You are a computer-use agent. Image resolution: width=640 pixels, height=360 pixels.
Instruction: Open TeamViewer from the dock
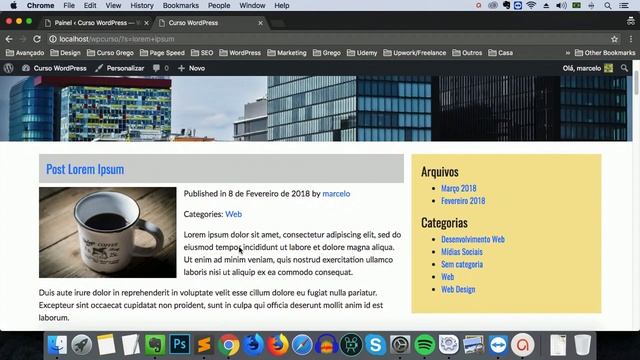tap(498, 345)
